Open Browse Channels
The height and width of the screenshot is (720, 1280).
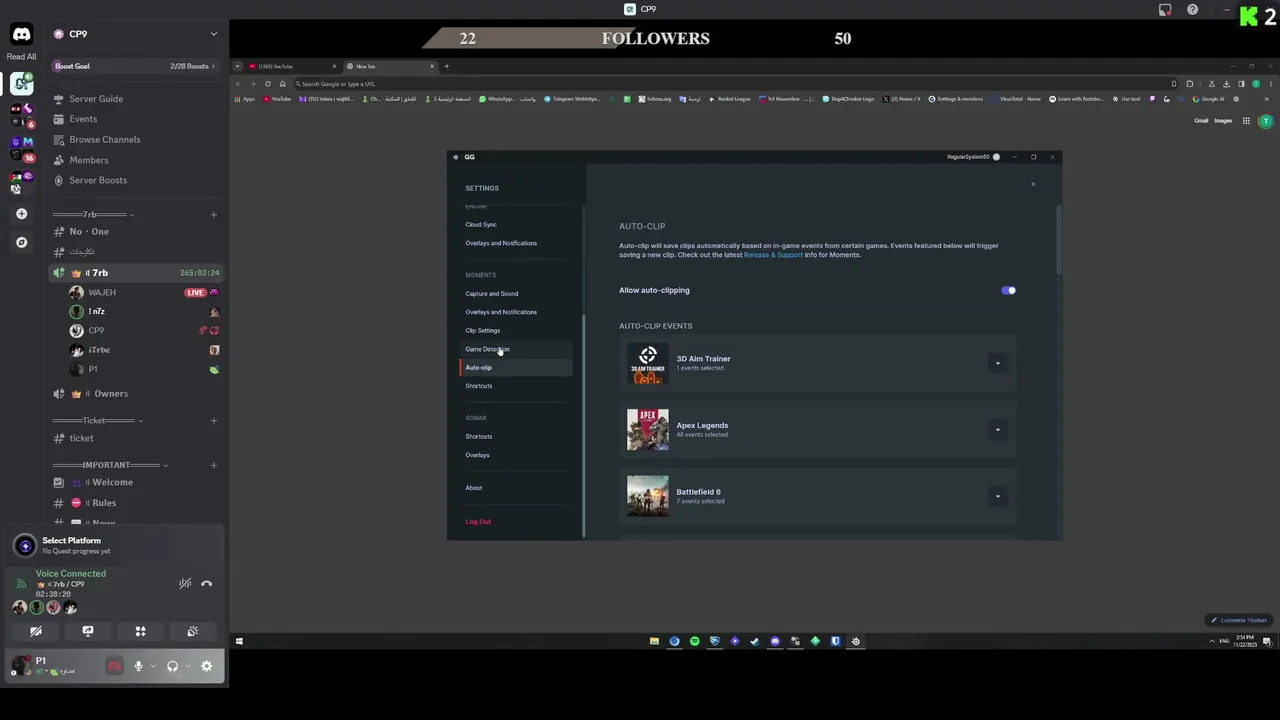click(x=105, y=140)
